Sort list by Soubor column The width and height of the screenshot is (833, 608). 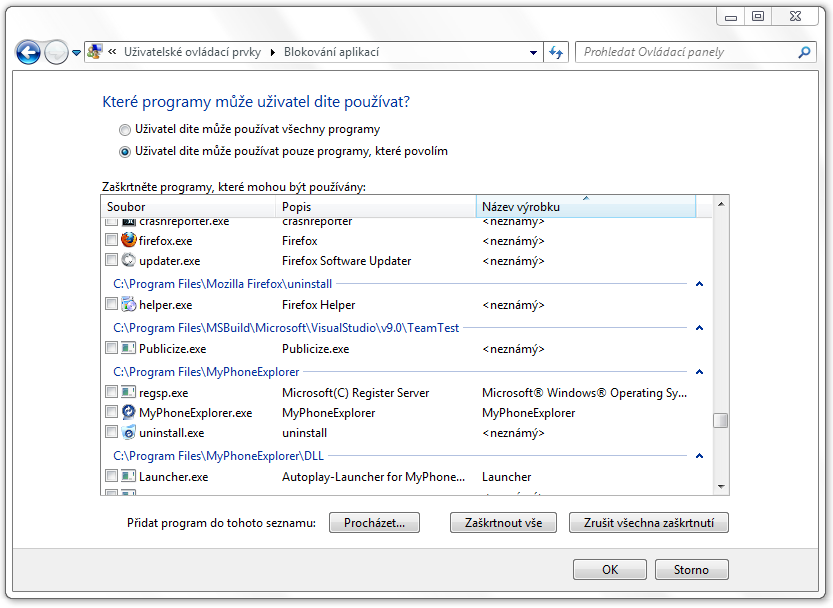[x=188, y=207]
